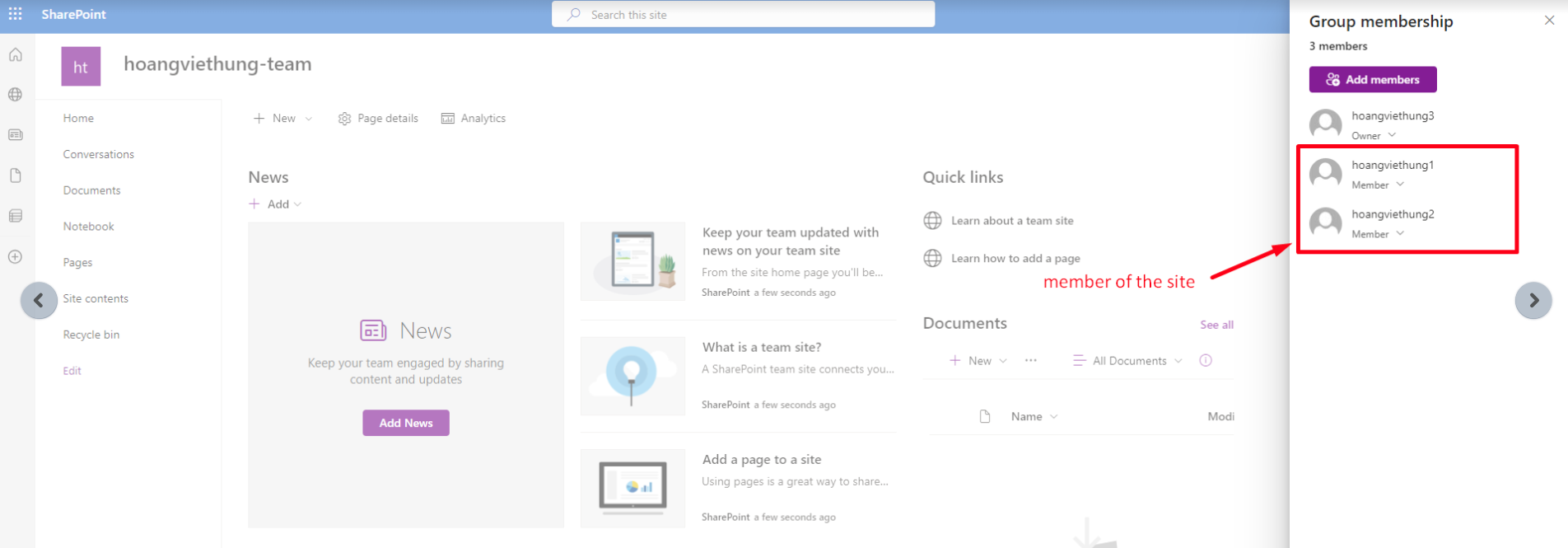Open Add a page to a site headline
The width and height of the screenshot is (1568, 548).
(x=762, y=460)
